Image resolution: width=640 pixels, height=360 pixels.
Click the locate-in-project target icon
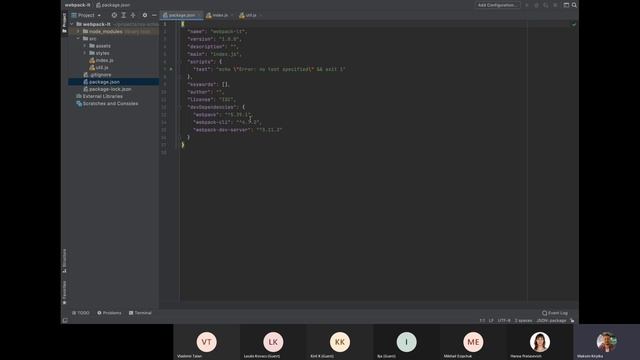point(114,15)
